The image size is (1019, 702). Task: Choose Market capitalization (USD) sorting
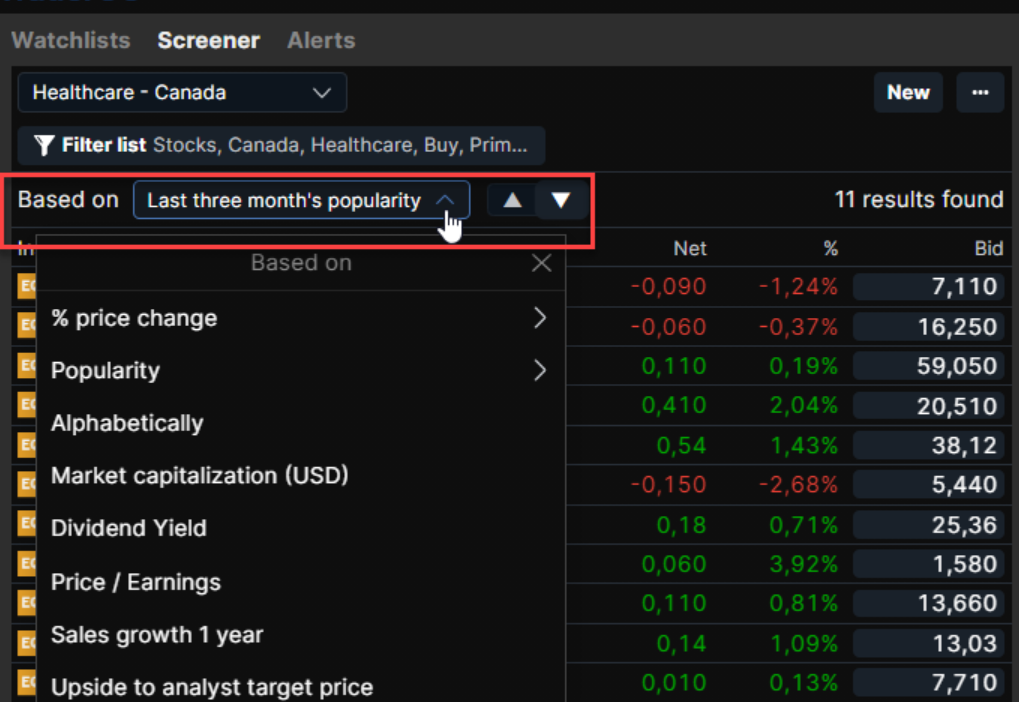point(199,476)
